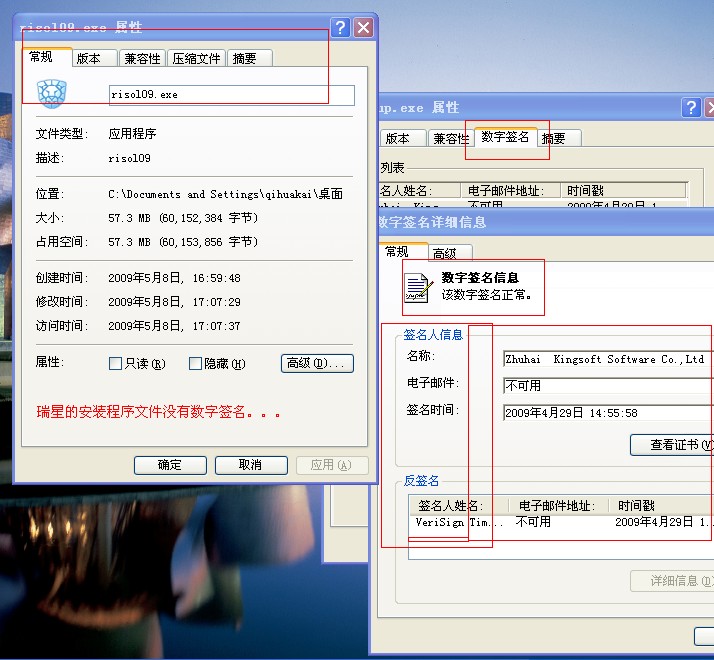Enable the 只读 read-only checkbox
Screen dimensions: 714x660
pyautogui.click(x=116, y=363)
